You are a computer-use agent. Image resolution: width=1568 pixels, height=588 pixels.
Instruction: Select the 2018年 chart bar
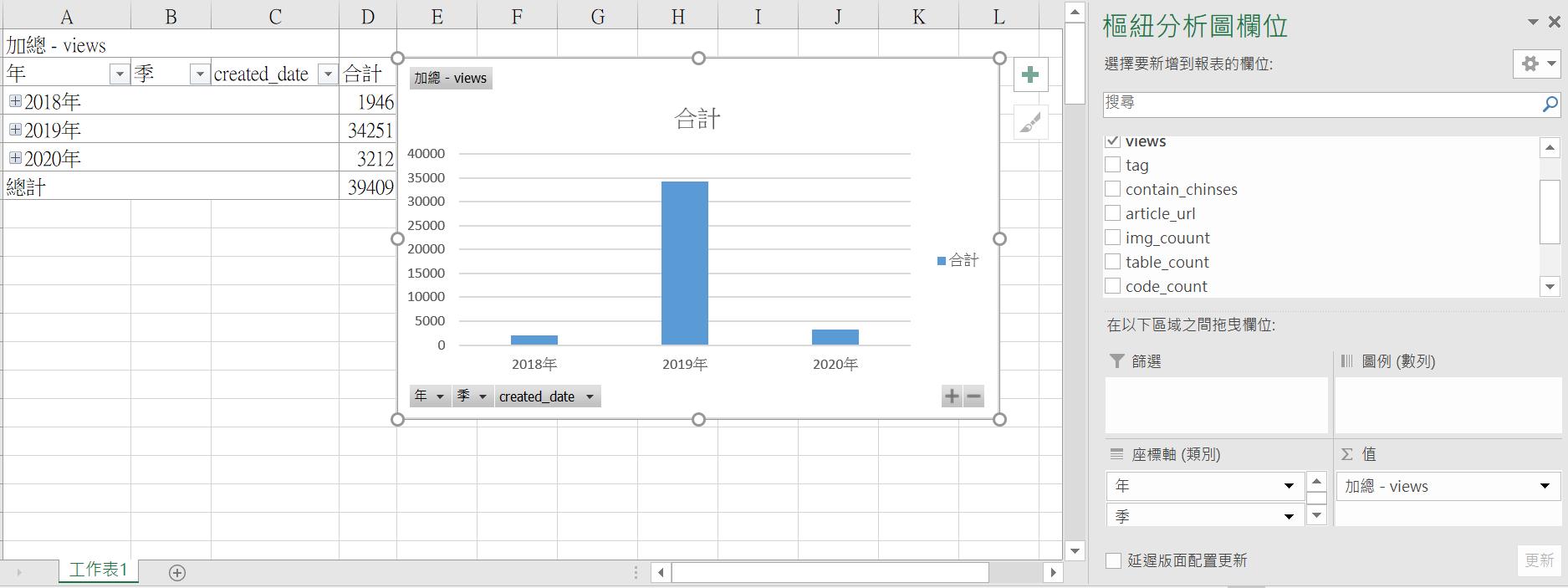coord(534,340)
